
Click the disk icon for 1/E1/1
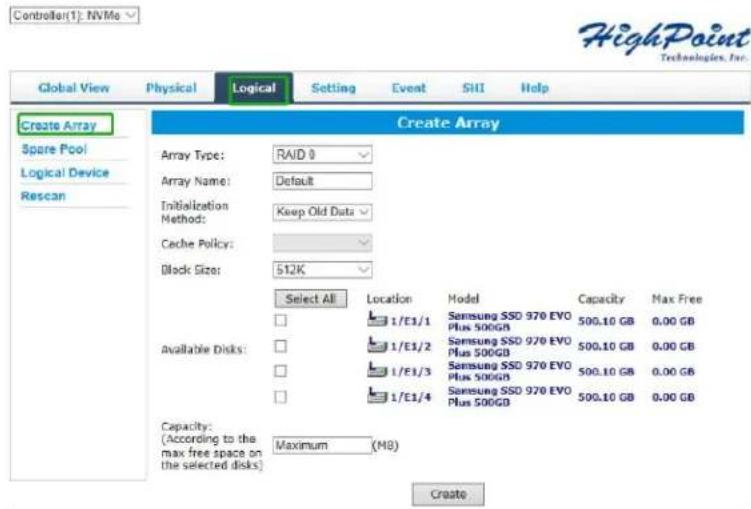pos(377,319)
